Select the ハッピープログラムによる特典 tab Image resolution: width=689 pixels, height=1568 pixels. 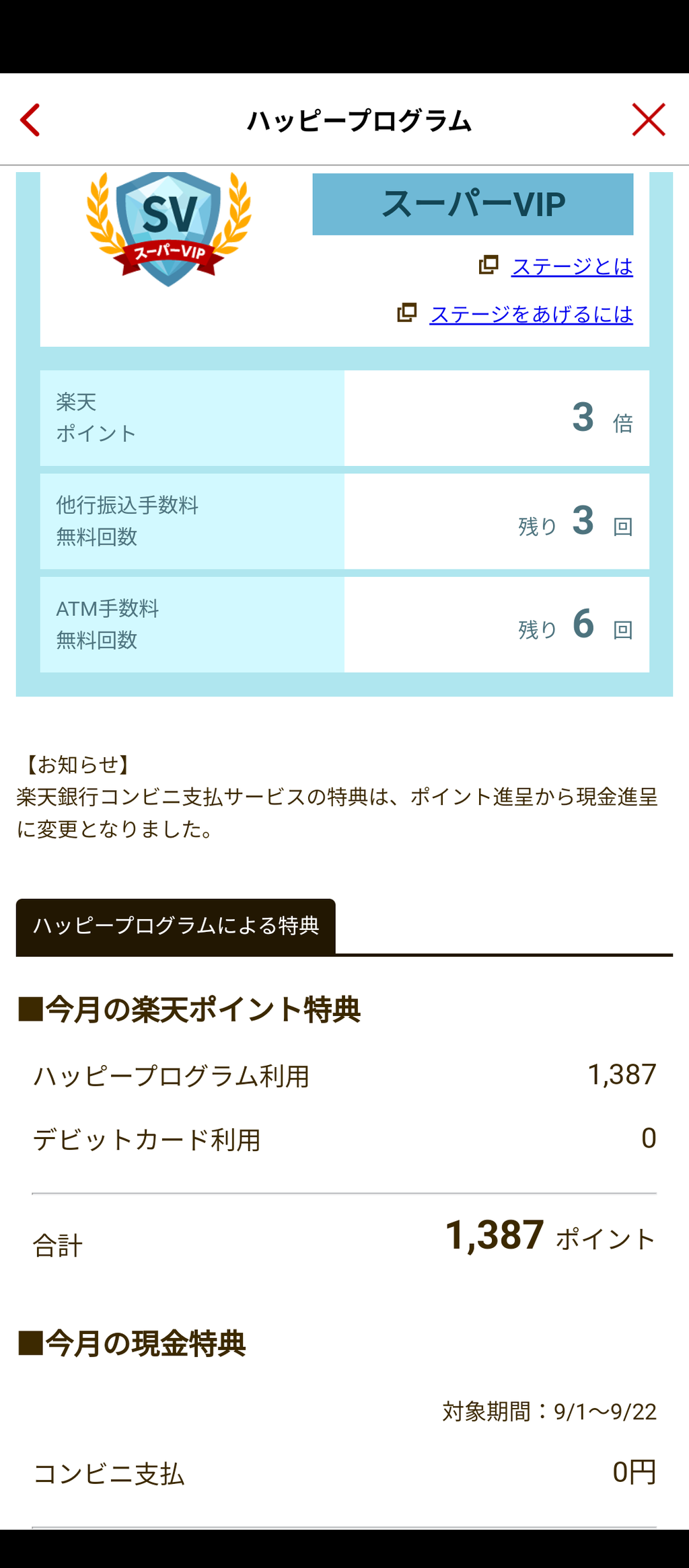[x=176, y=926]
